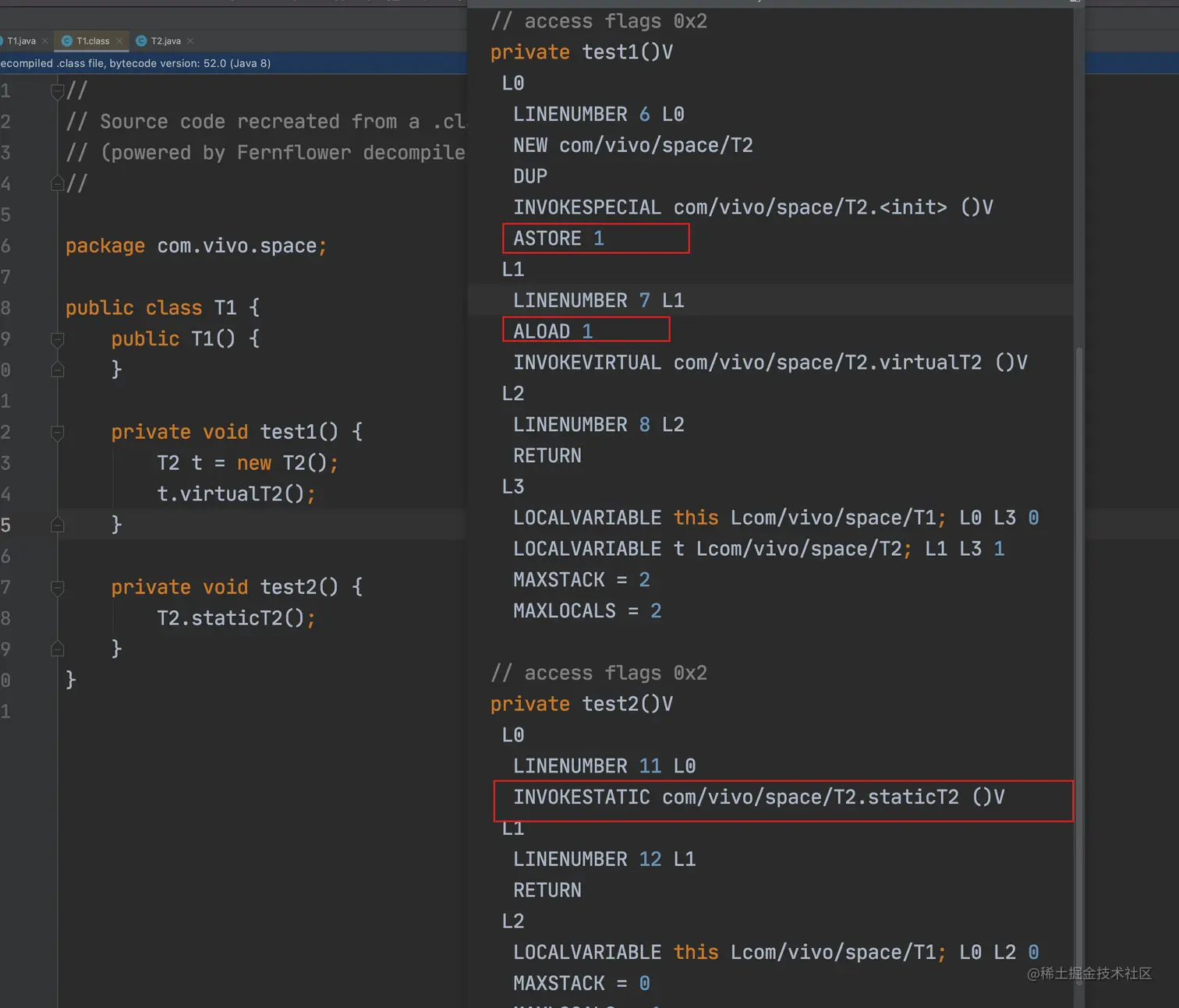Click 'MAXSTACK = 0' line
The image size is (1179, 1008).
coord(582,984)
